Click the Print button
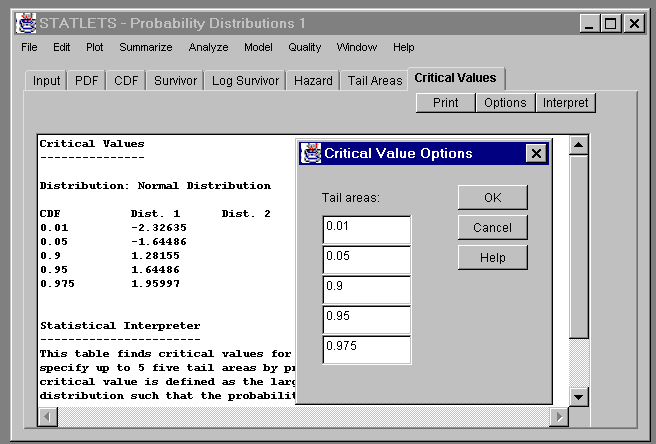This screenshot has width=656, height=444. click(x=446, y=103)
